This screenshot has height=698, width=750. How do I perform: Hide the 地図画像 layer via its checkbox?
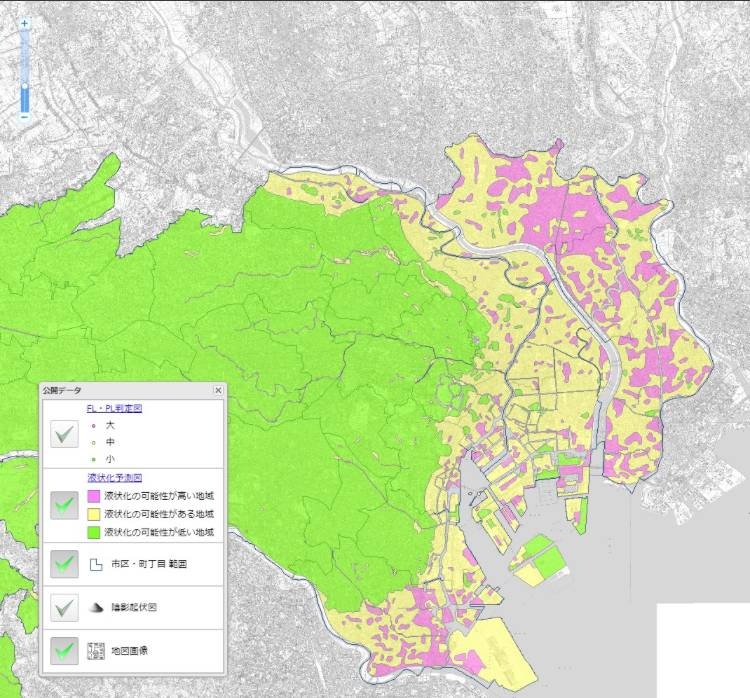coord(66,650)
